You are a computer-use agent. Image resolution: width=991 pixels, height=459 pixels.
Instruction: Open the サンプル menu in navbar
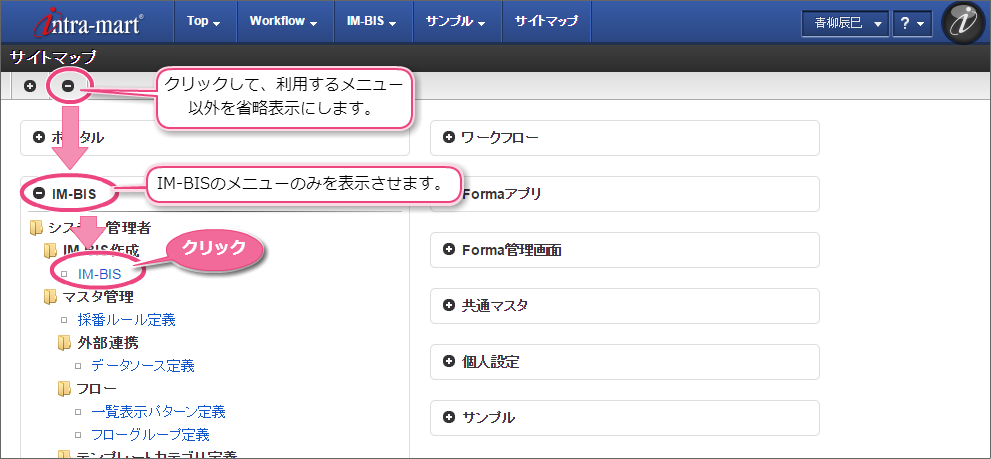pyautogui.click(x=458, y=21)
